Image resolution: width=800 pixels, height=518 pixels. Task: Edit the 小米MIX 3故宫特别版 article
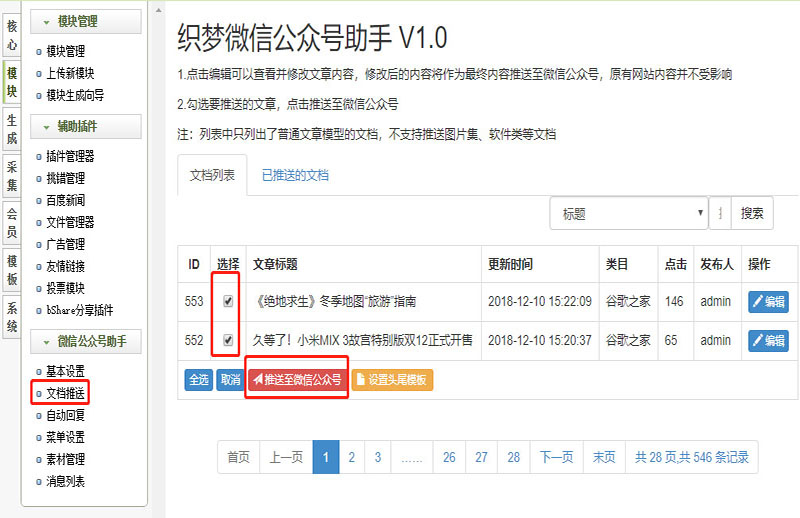point(768,340)
